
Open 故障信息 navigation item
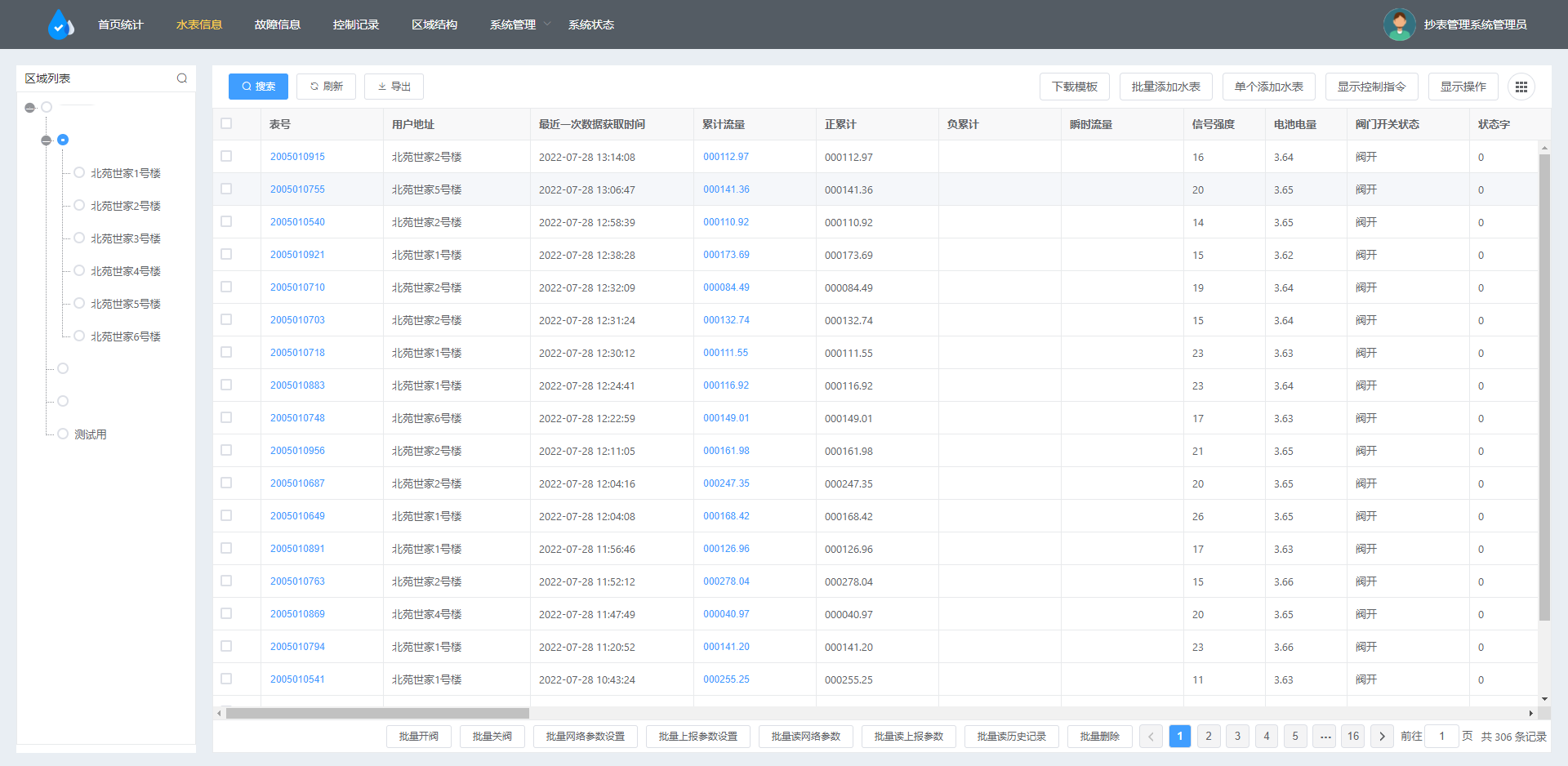pyautogui.click(x=278, y=24)
